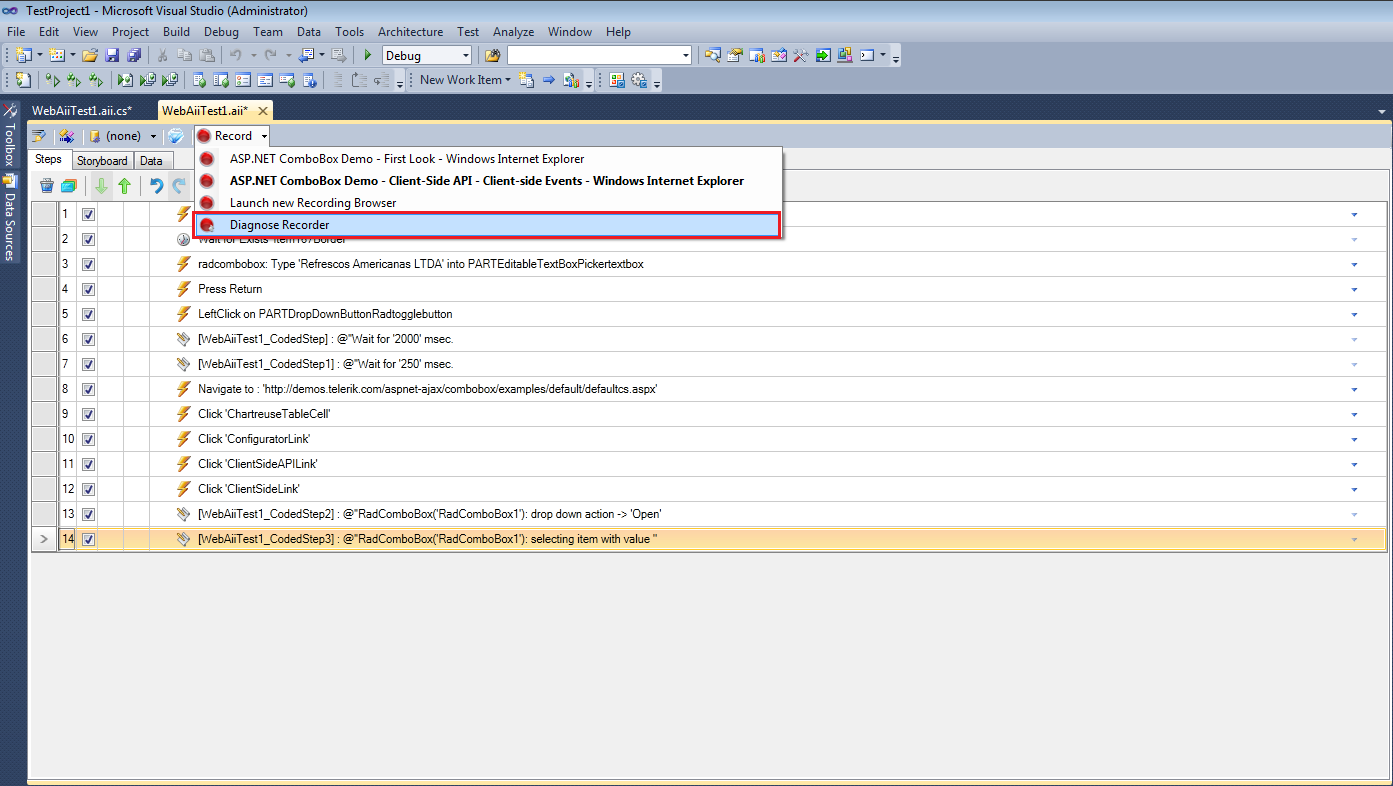Uncheck step 5 LeftClick checkbox
This screenshot has height=786, width=1393.
(88, 314)
